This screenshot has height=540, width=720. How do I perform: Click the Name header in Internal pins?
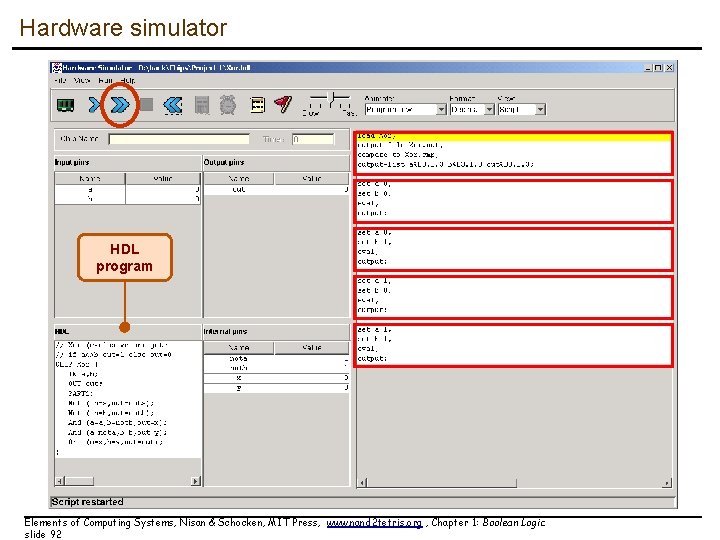(x=239, y=348)
